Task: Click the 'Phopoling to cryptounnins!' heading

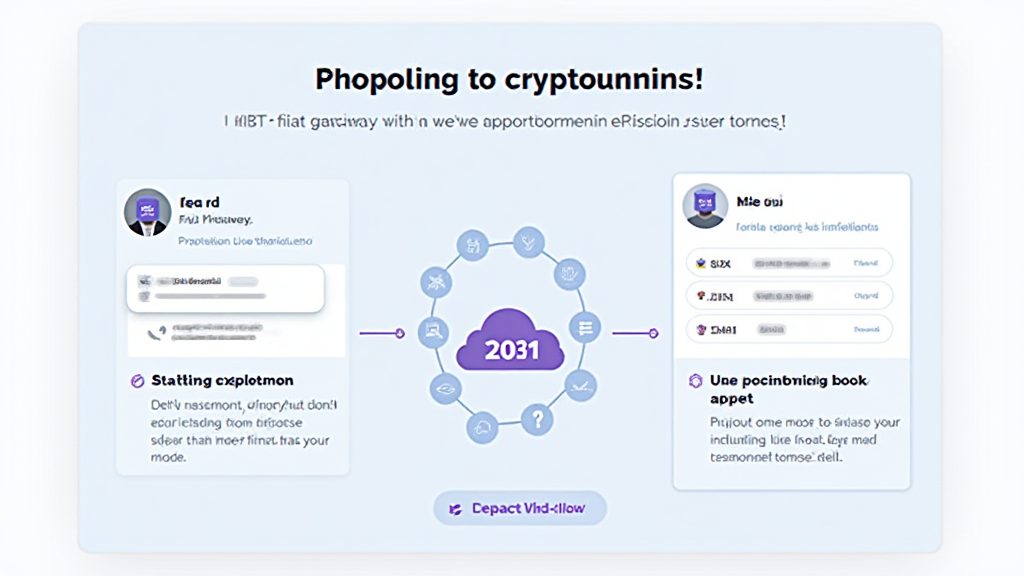Action: click(510, 79)
